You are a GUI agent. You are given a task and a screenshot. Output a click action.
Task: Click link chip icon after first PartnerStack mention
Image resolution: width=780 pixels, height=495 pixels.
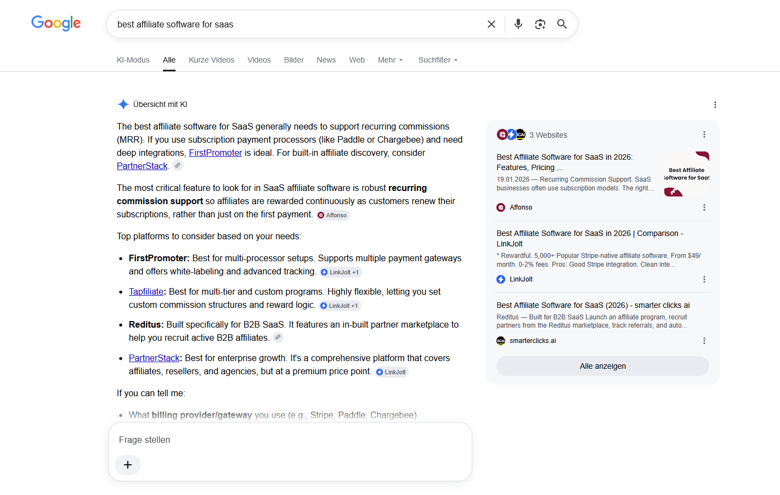click(x=178, y=165)
